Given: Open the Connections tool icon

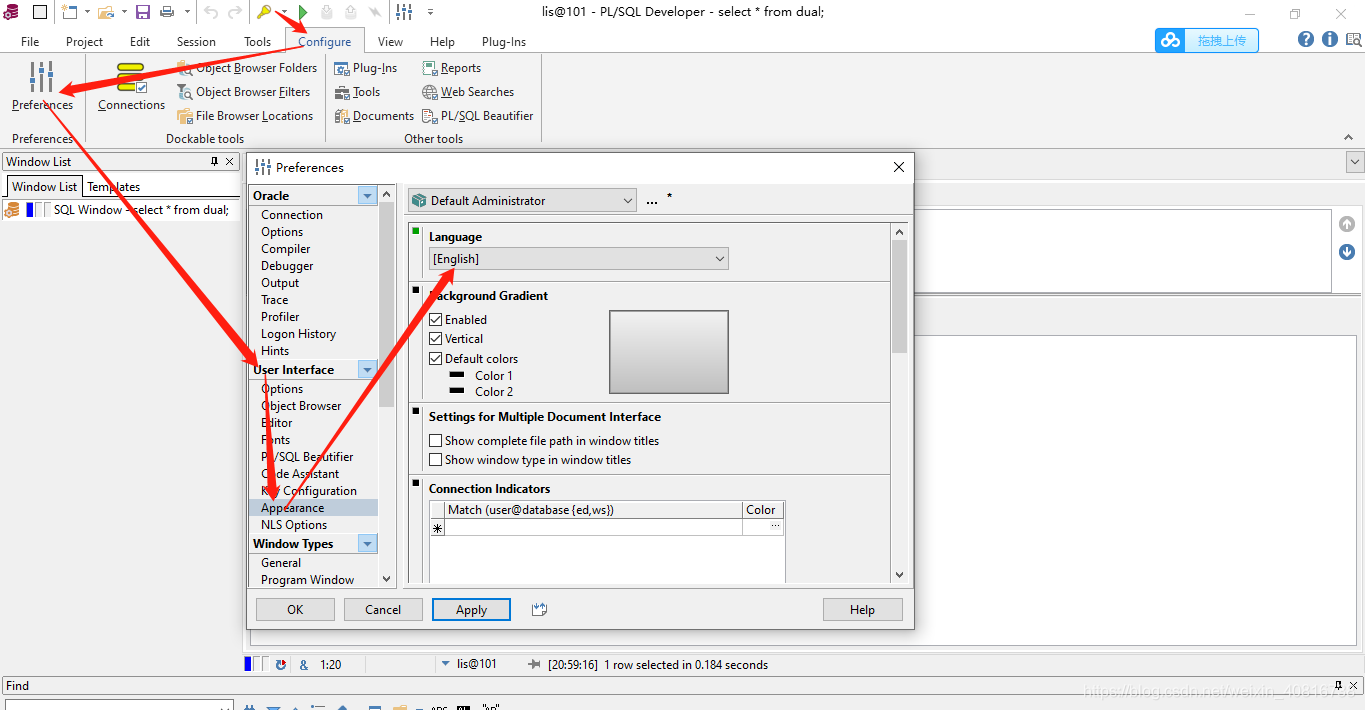Looking at the screenshot, I should click(x=131, y=79).
